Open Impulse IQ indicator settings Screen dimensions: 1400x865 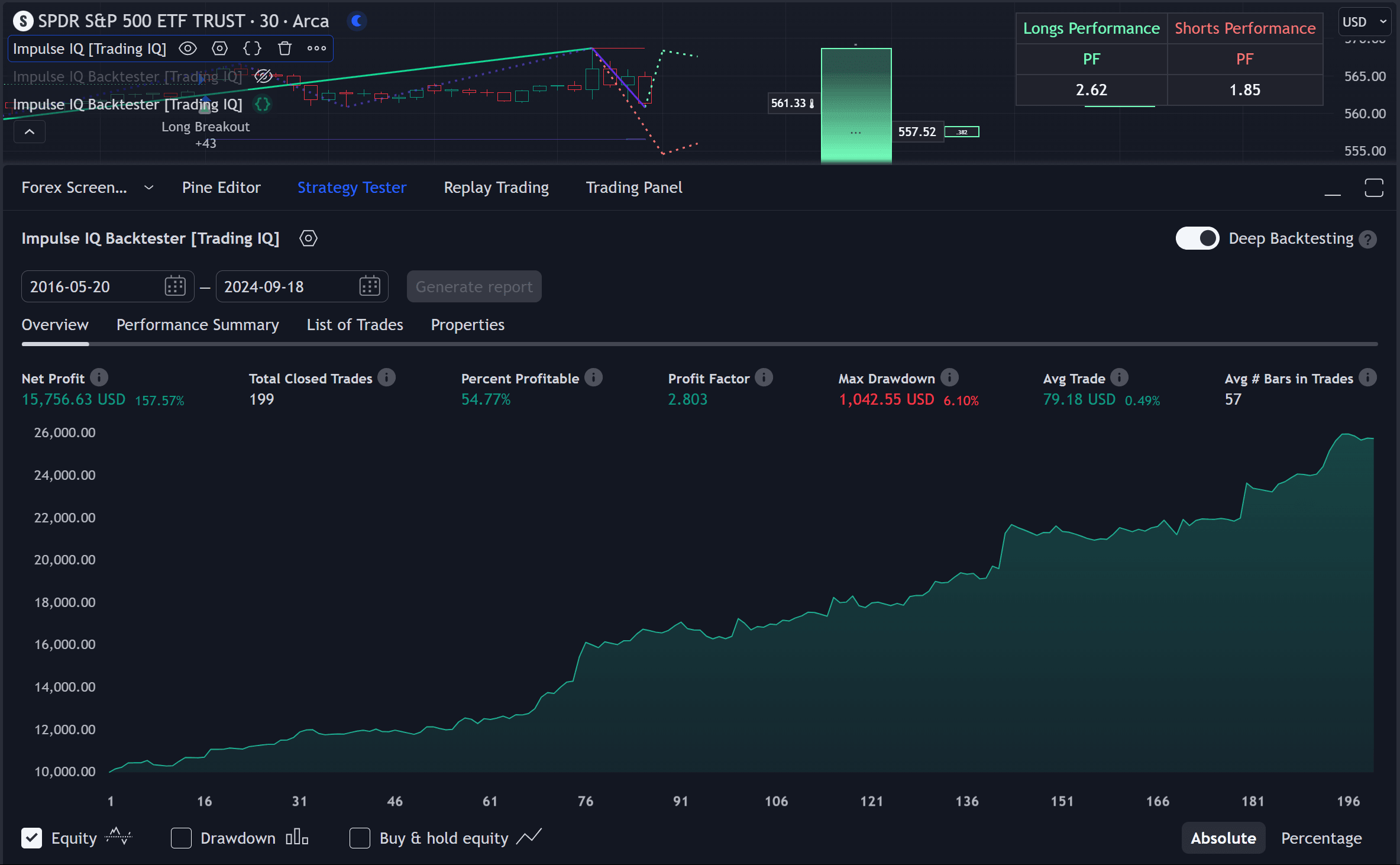(220, 49)
